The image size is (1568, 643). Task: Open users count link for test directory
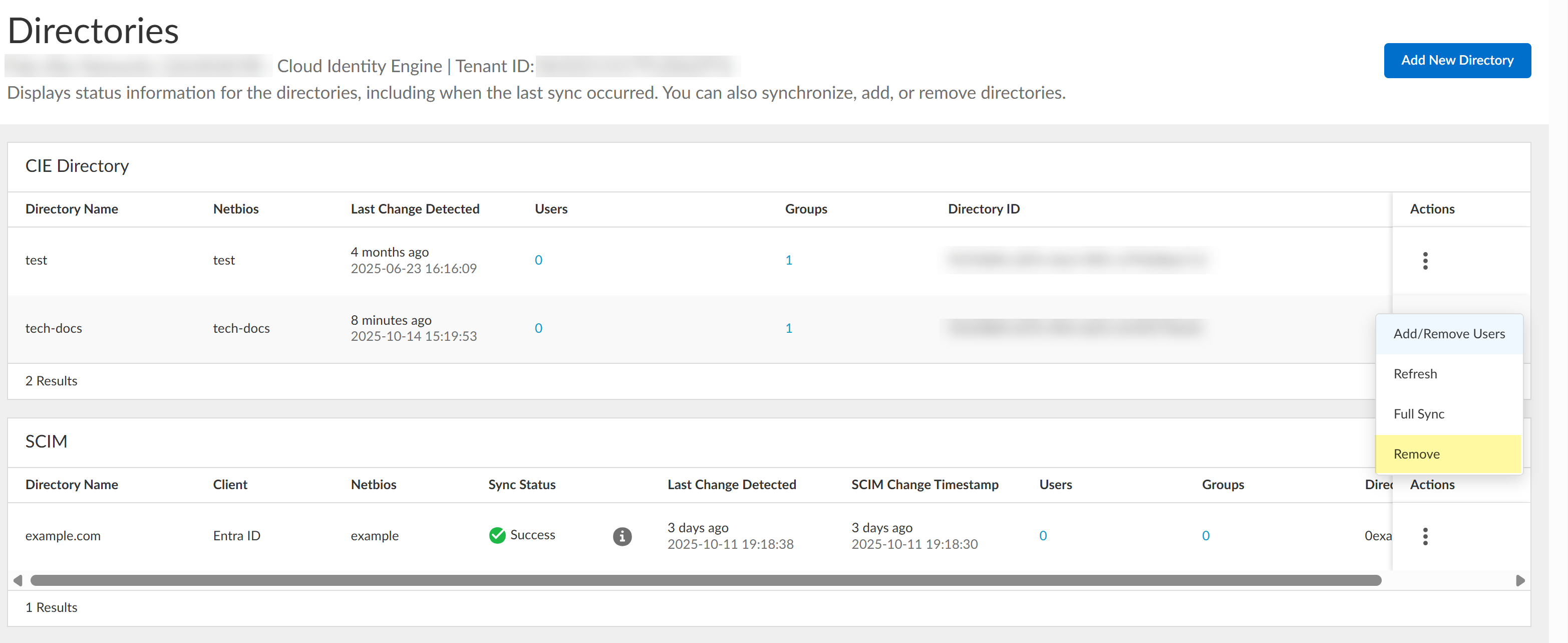(538, 260)
